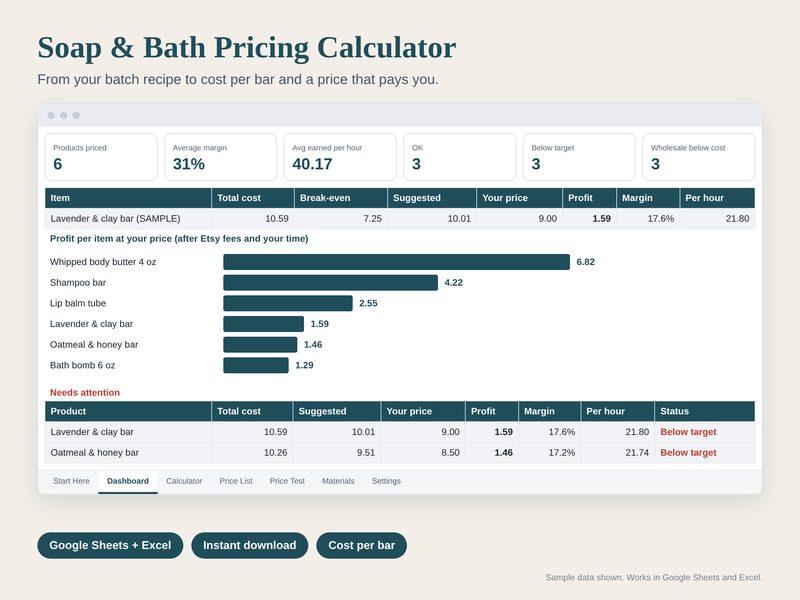
Task: Switch to the Settings tab
Action: (386, 481)
